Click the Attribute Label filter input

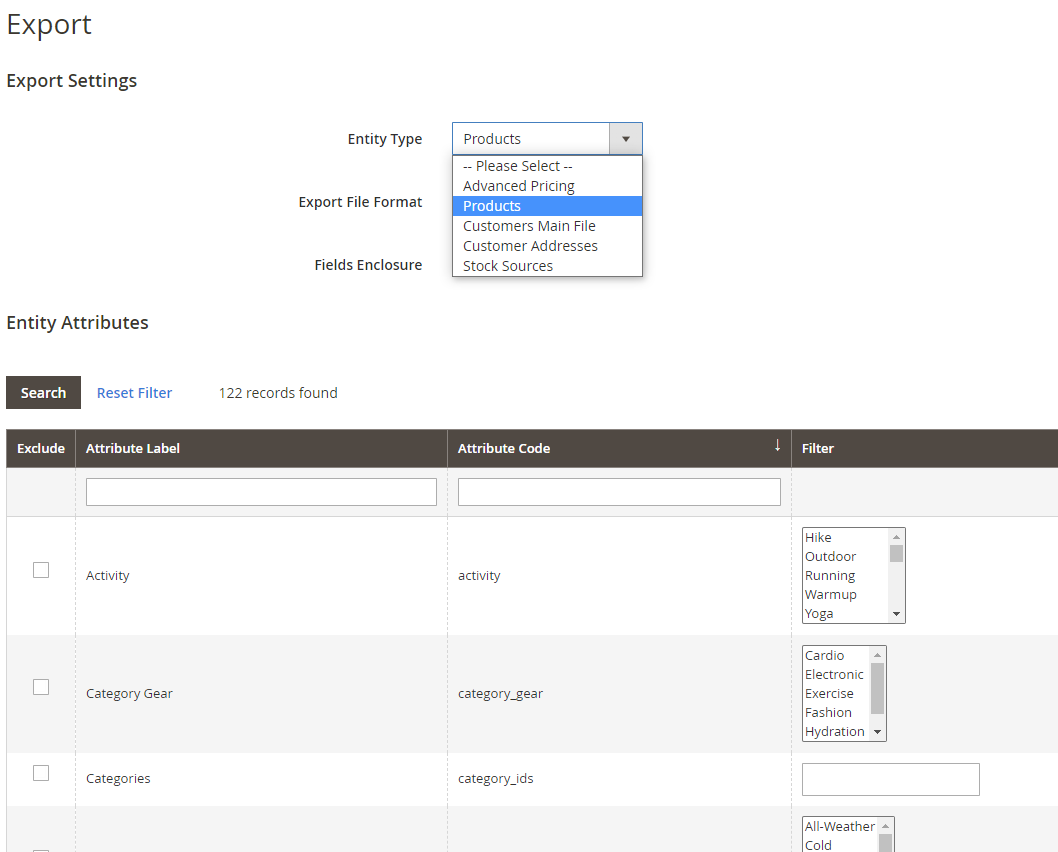(261, 492)
